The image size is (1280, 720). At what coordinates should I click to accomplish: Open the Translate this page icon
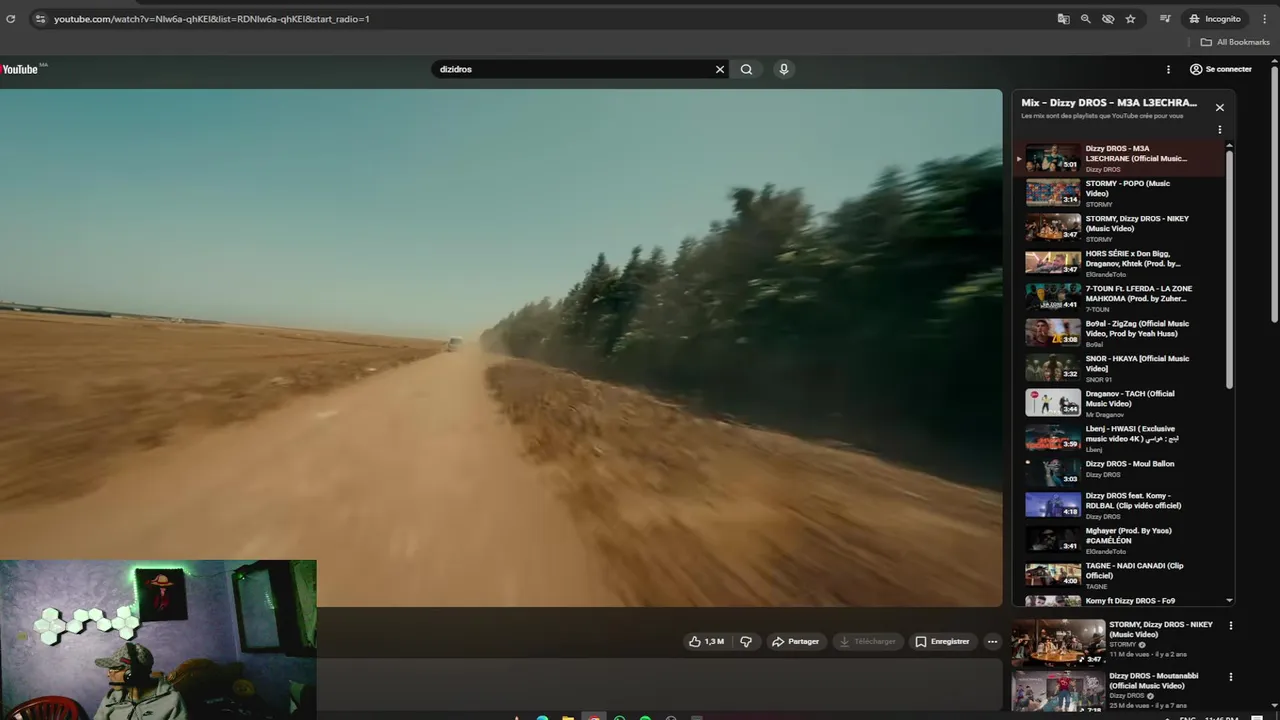point(1064,19)
